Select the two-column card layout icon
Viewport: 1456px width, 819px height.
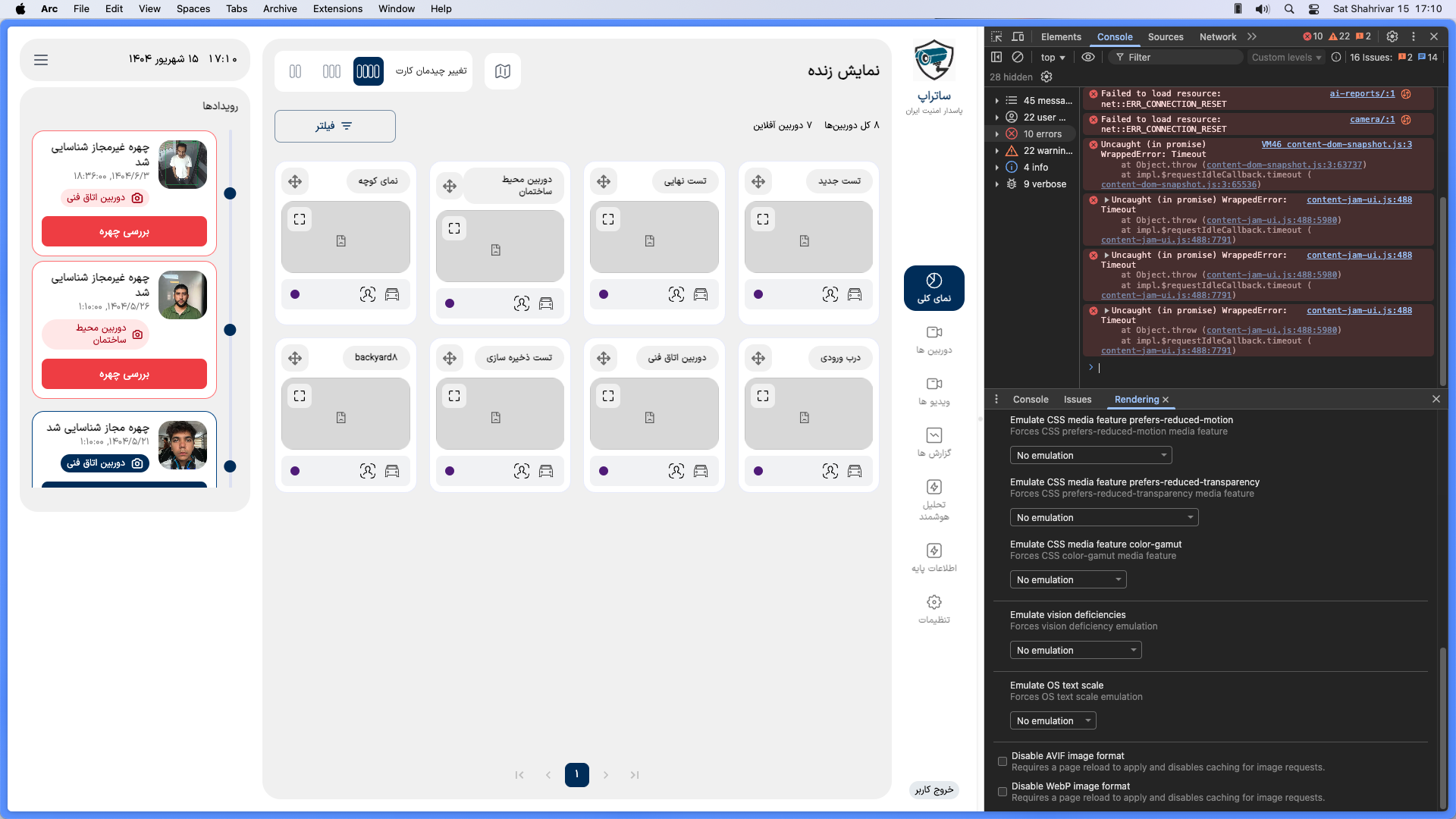(x=296, y=71)
